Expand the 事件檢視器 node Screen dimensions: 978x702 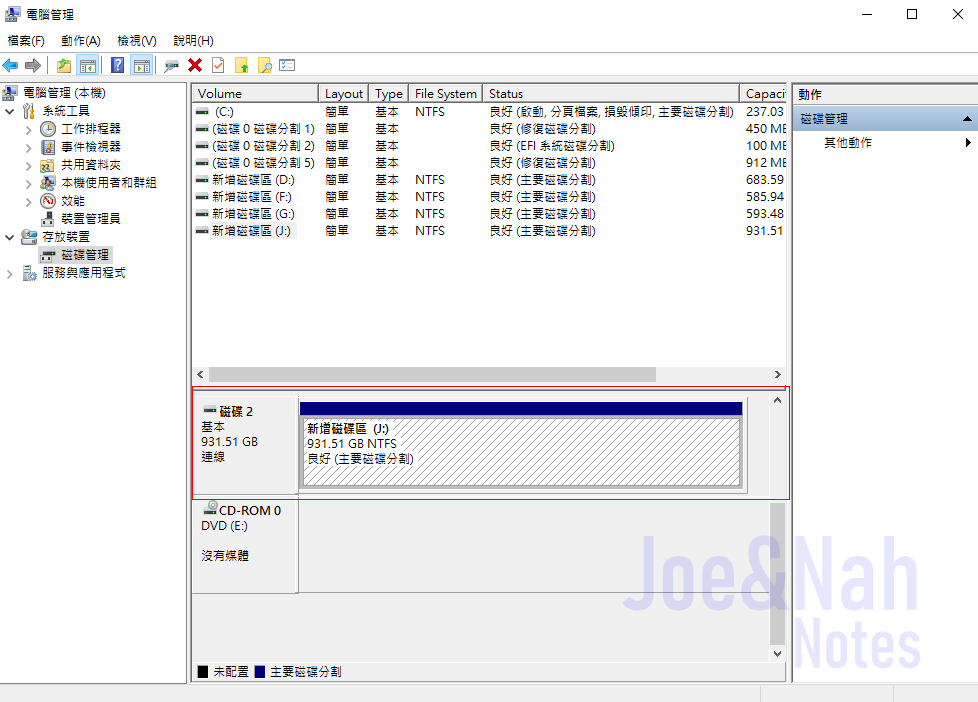(x=29, y=148)
